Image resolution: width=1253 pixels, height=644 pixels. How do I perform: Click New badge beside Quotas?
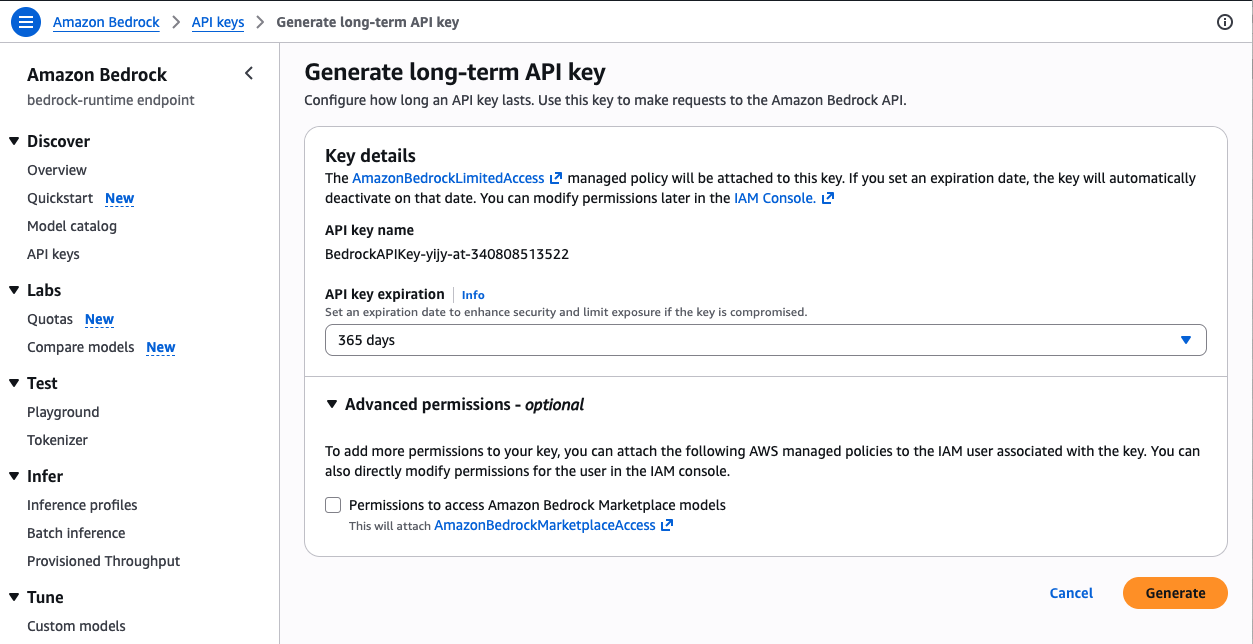pos(99,319)
